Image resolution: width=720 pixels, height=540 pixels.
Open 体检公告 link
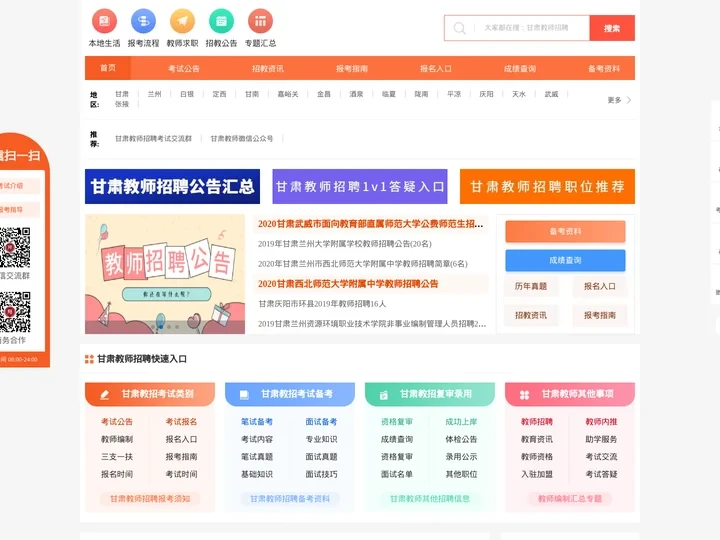pos(461,439)
